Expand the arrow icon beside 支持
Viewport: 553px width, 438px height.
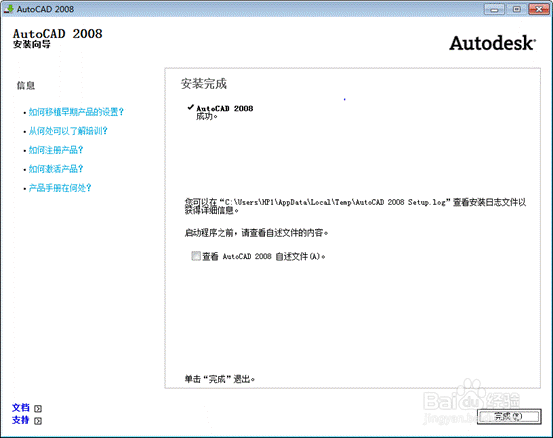tap(38, 421)
